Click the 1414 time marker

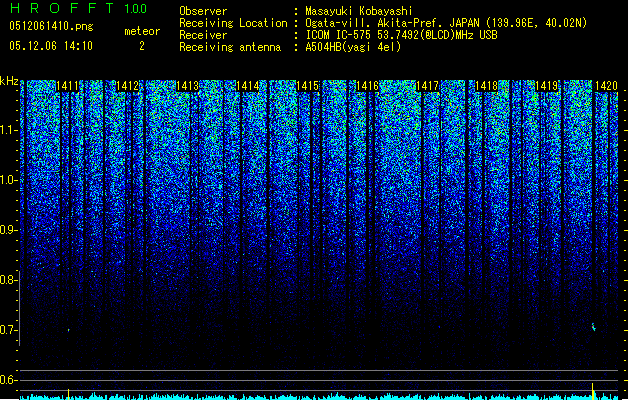248,86
